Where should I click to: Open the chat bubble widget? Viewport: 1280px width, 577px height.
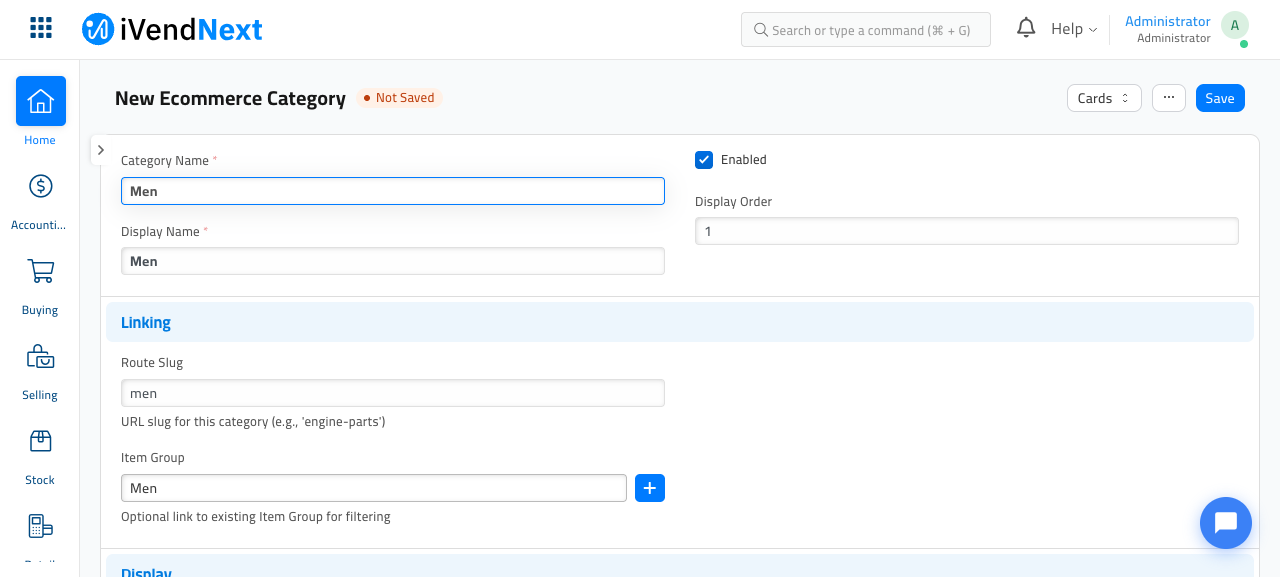(1226, 523)
